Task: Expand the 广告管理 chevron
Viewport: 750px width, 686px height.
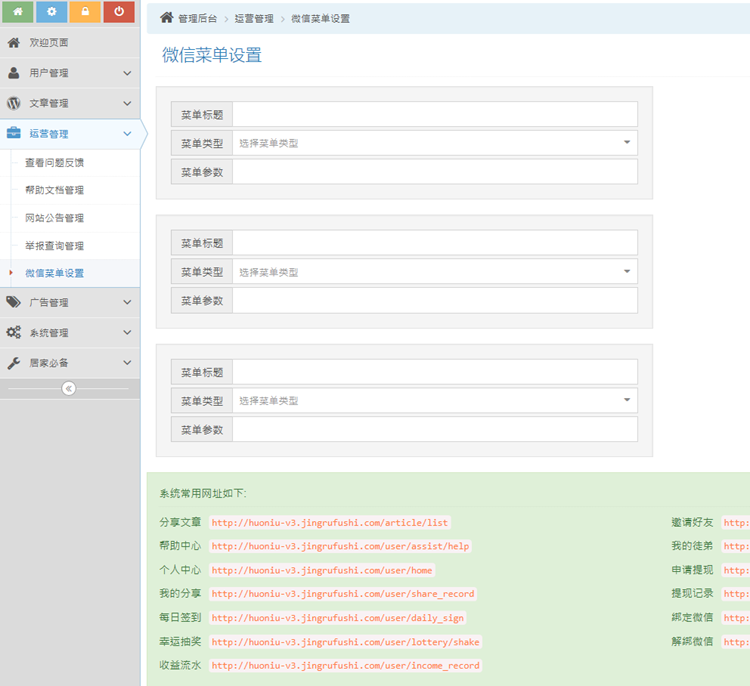Action: tap(127, 302)
